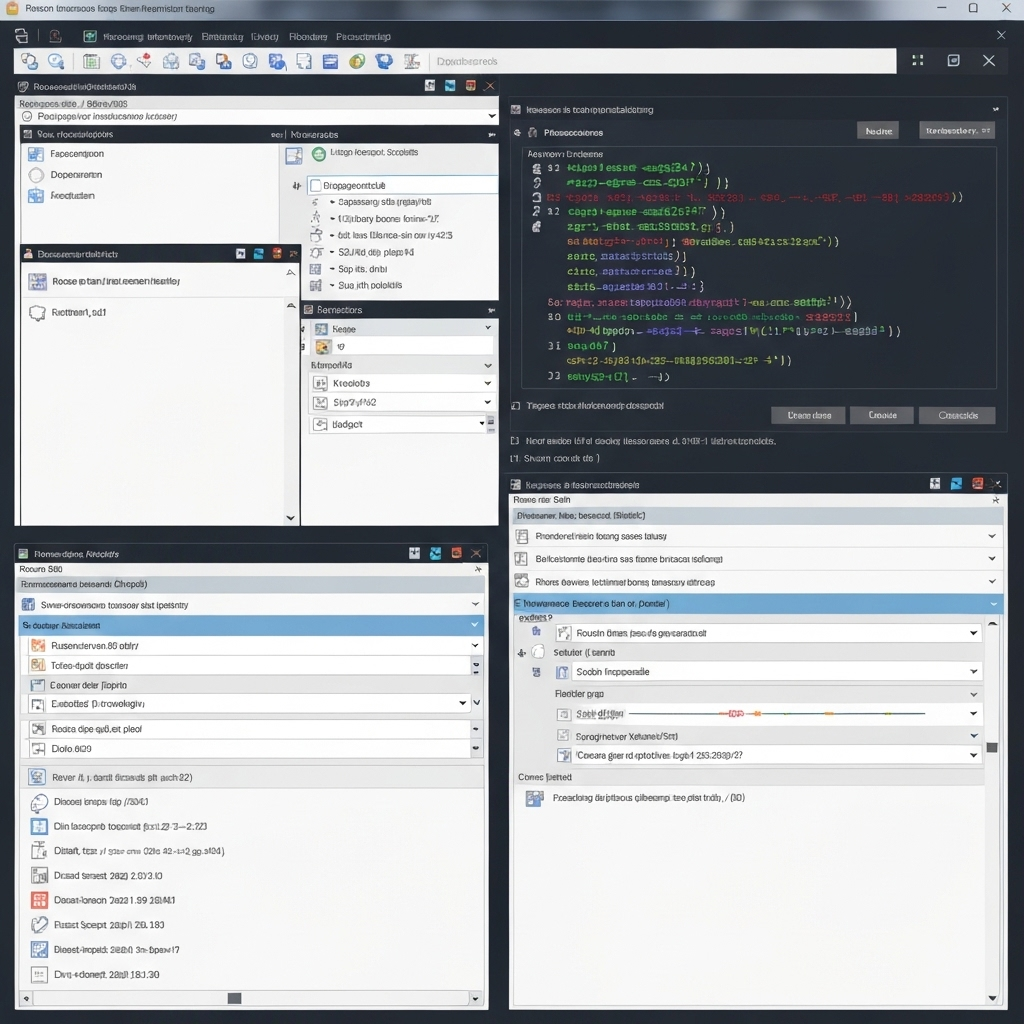The image size is (1024, 1024).
Task: Click the green spreadsheet grid toolbar icon
Action: coord(91,61)
